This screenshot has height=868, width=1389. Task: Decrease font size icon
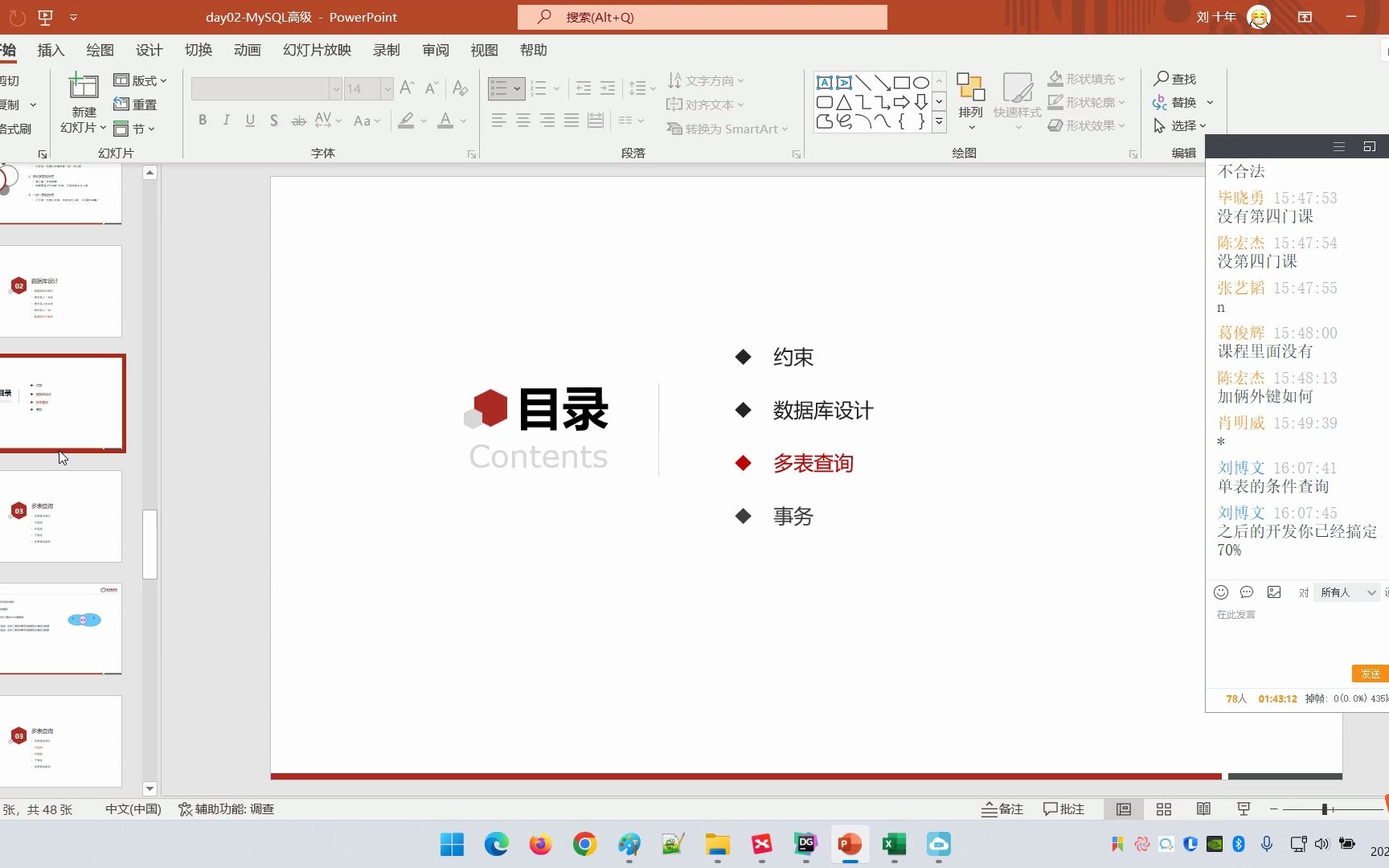click(x=432, y=88)
